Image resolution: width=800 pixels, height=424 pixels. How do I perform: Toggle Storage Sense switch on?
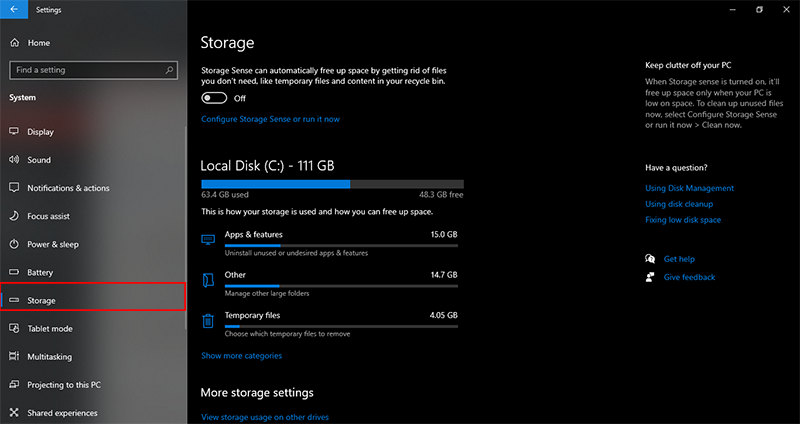point(214,98)
